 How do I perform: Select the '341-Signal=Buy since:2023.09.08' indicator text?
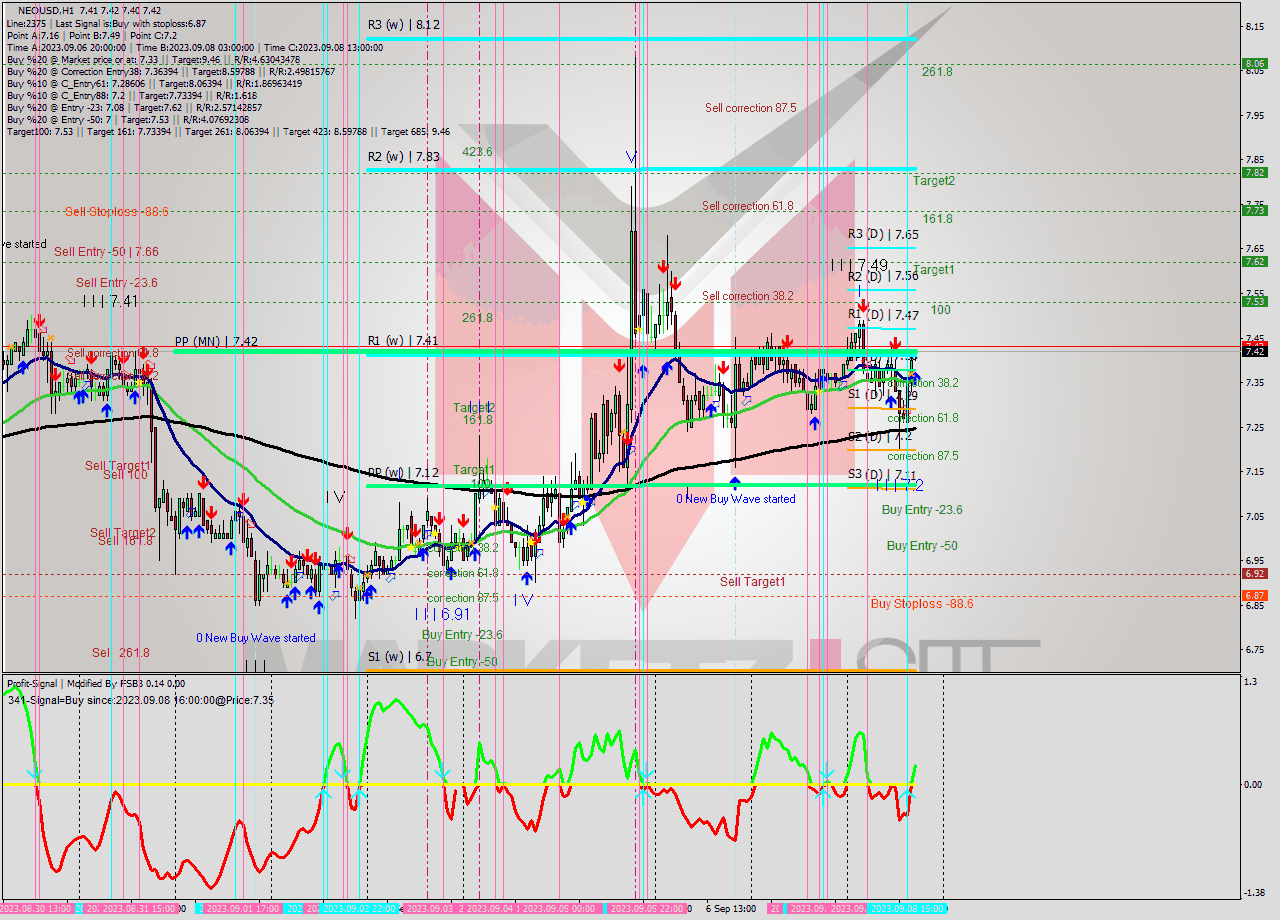pyautogui.click(x=140, y=700)
